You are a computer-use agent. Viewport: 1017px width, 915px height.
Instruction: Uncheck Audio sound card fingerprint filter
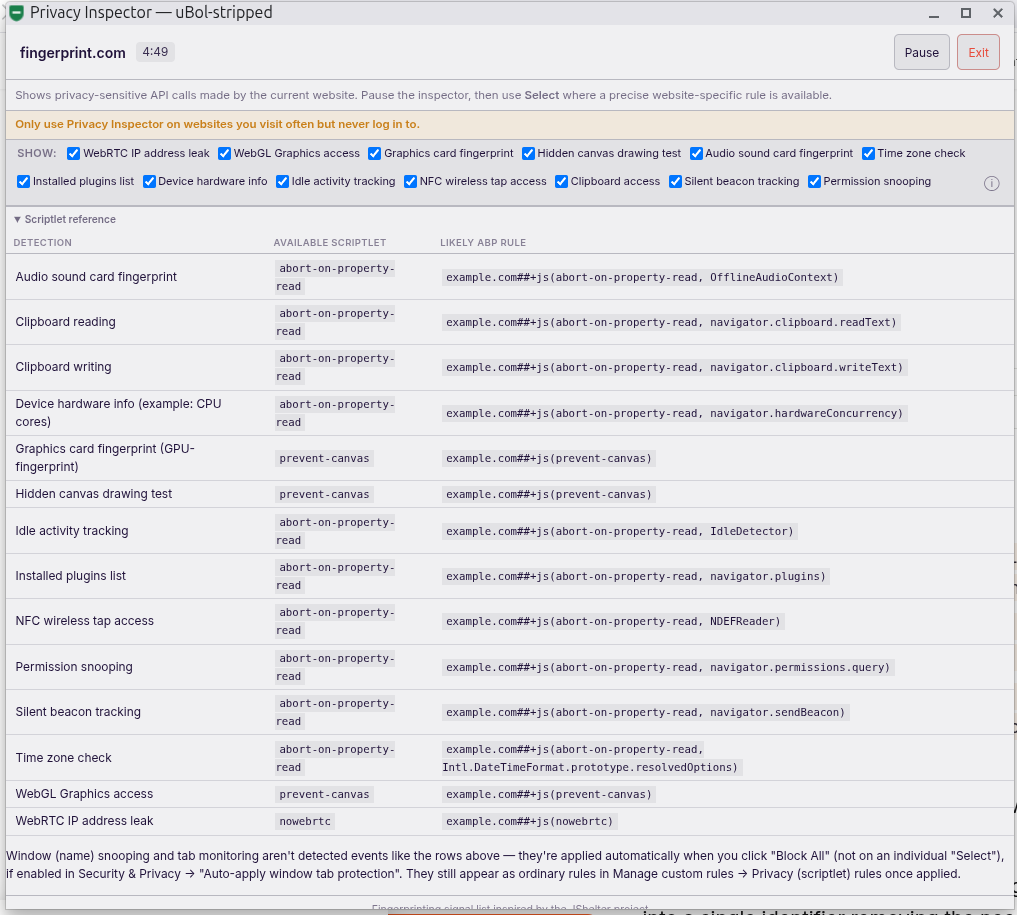[x=696, y=153]
